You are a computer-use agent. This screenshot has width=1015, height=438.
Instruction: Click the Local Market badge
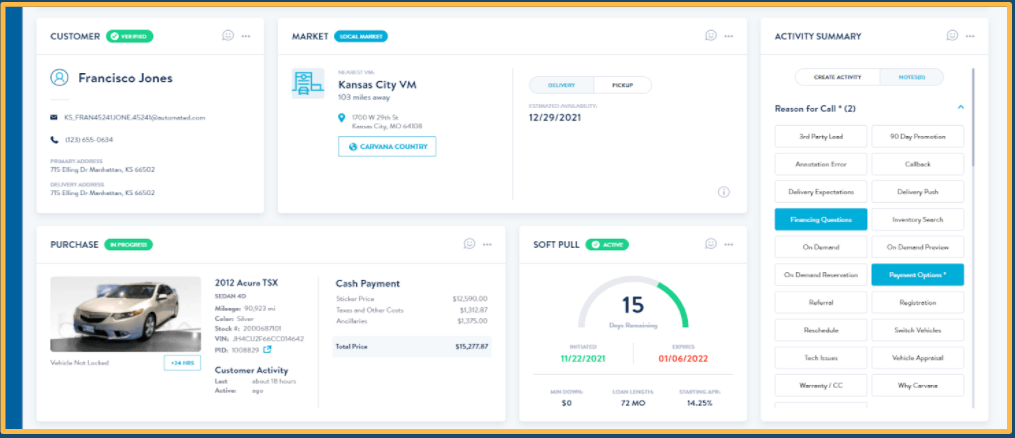[361, 36]
